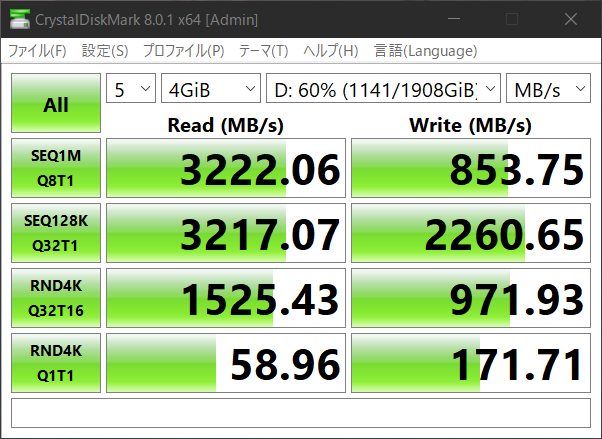
Task: Click the SEQ128K write result 2260.65
Action: point(471,233)
